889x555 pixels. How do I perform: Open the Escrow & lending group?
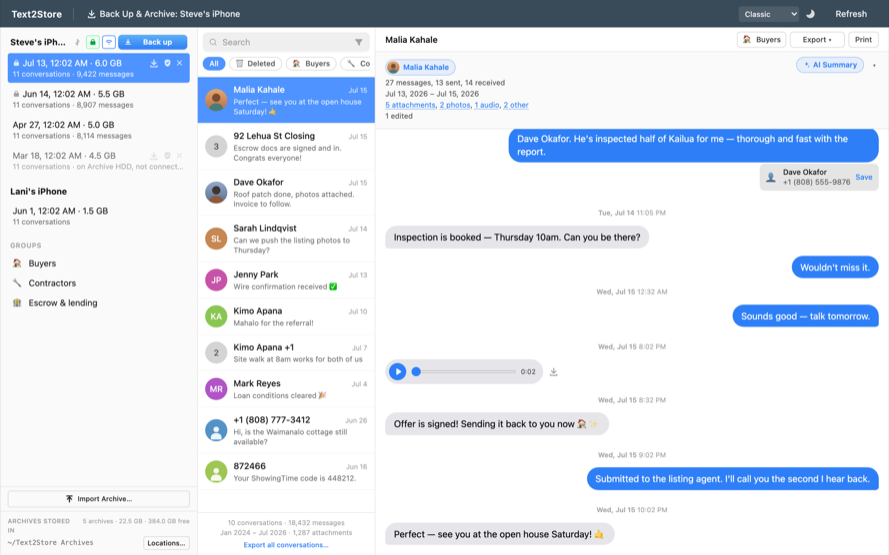[x=99, y=303]
